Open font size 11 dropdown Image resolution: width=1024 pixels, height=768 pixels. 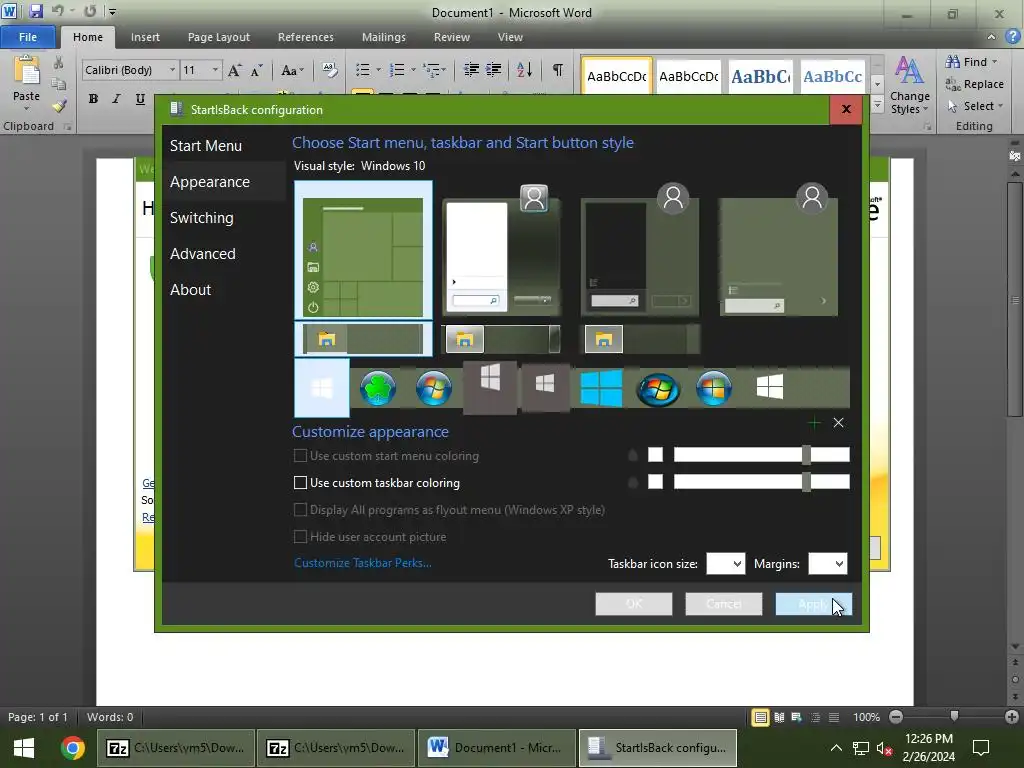(215, 70)
